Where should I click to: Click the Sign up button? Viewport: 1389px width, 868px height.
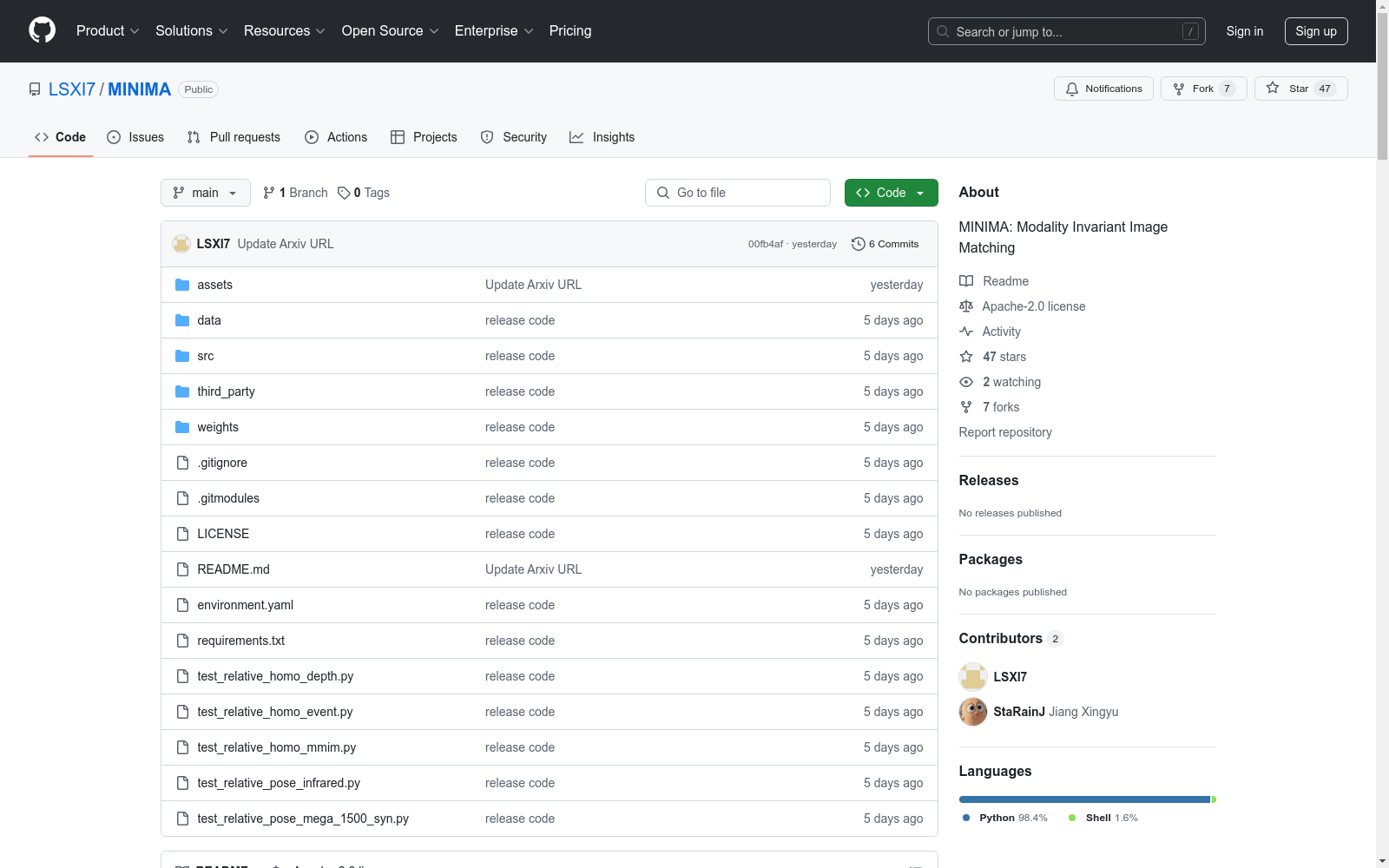coord(1316,31)
